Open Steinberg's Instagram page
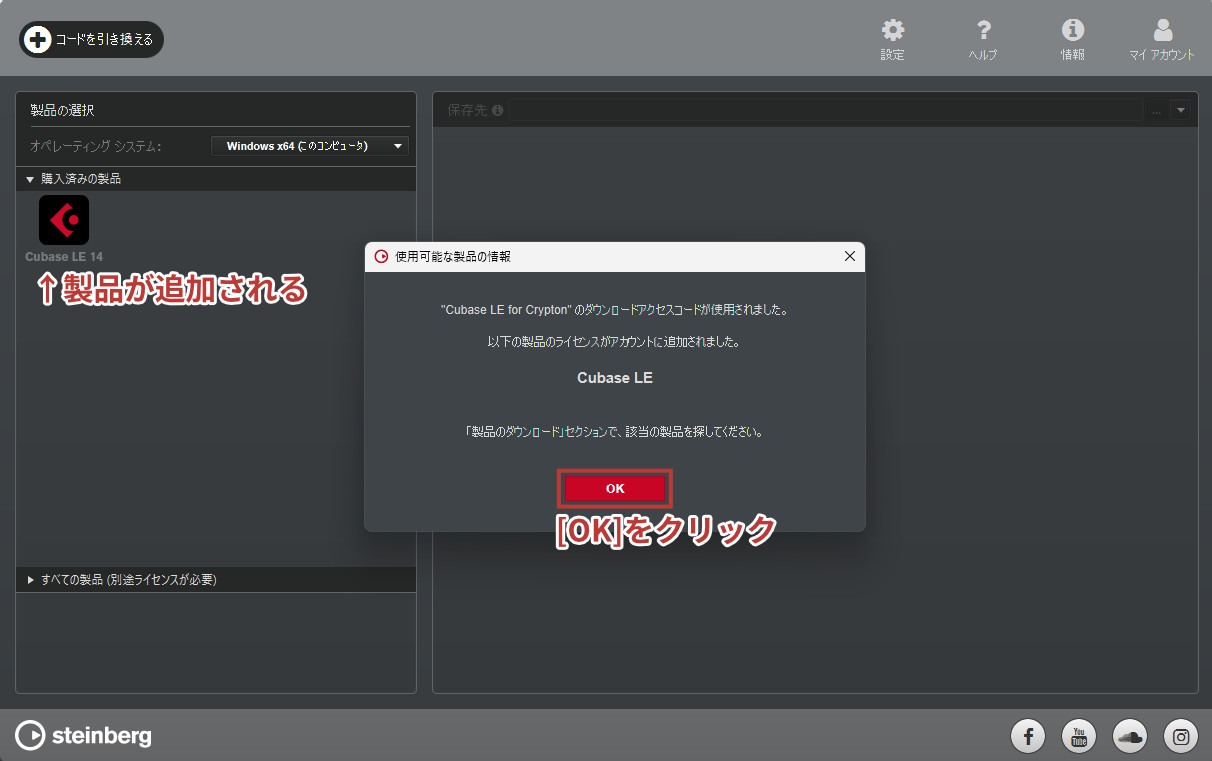This screenshot has width=1212, height=761. [x=1181, y=737]
